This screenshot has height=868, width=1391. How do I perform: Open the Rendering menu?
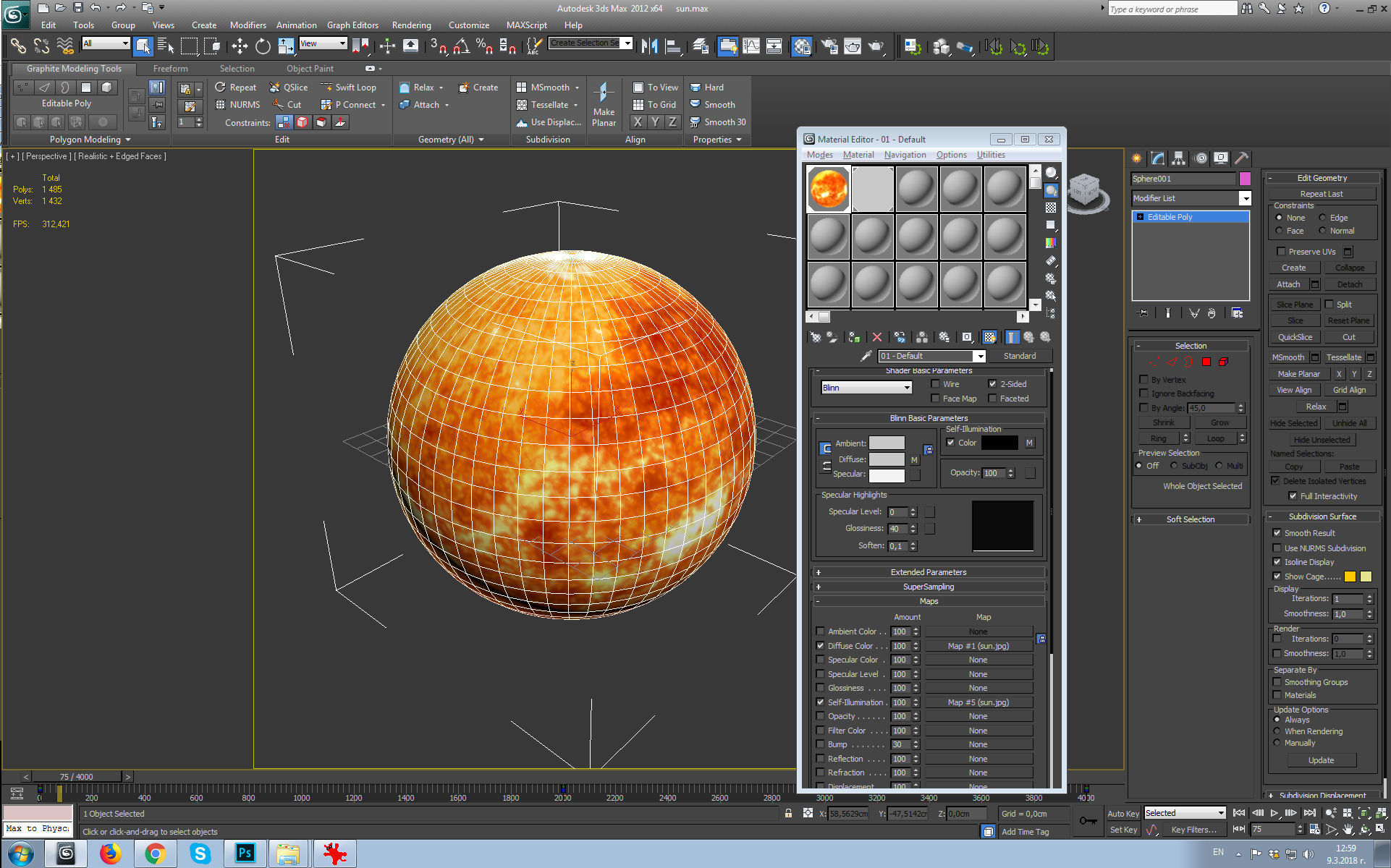411,25
